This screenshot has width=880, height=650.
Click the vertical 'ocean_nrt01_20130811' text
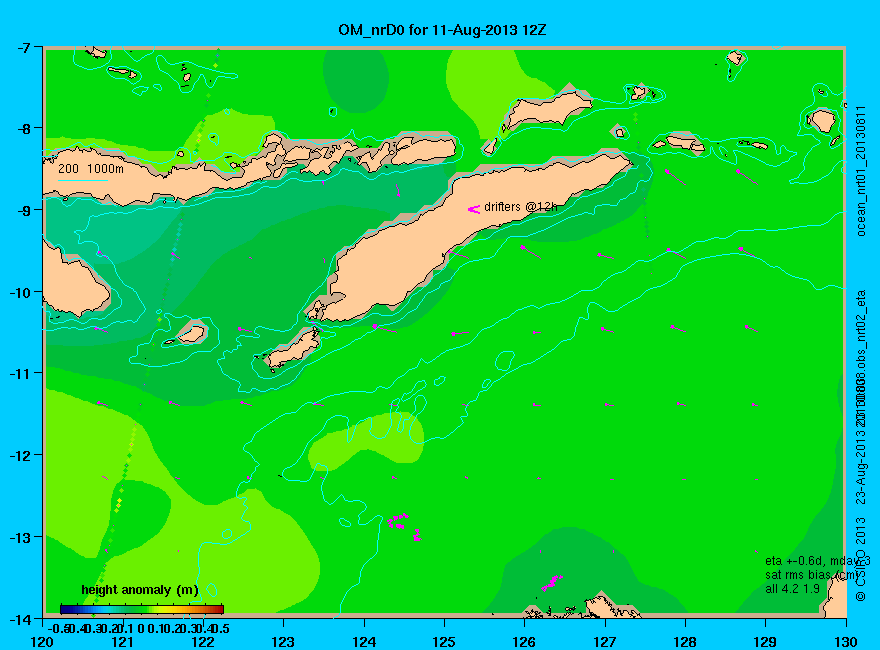[861, 171]
